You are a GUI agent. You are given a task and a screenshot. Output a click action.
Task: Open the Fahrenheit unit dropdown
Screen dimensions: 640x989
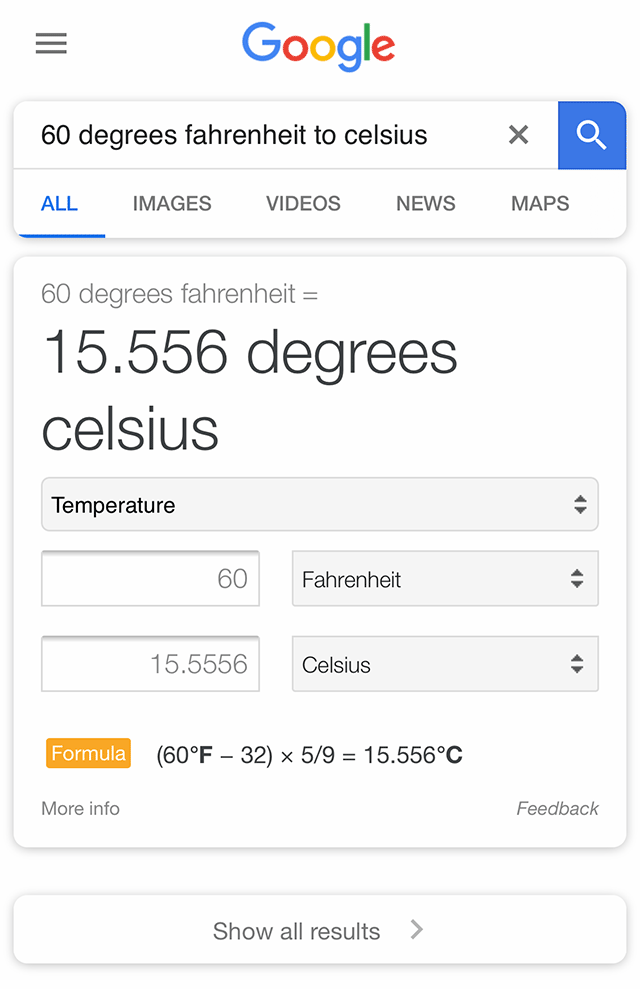(445, 579)
